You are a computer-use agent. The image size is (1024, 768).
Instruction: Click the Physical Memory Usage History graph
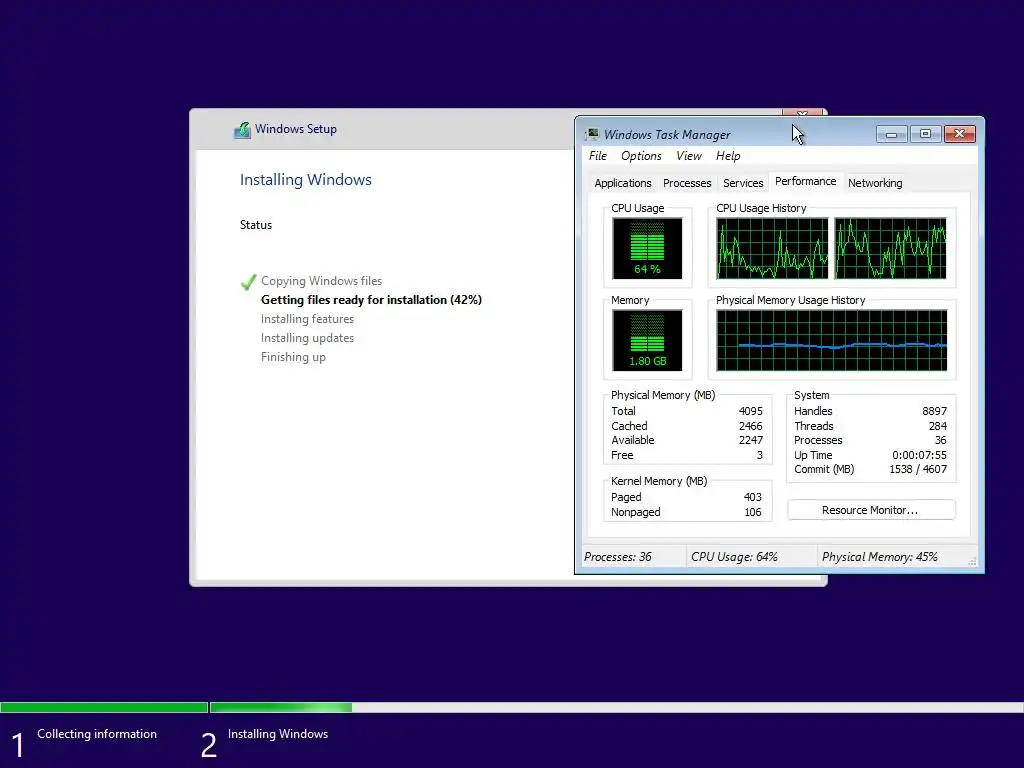tap(831, 340)
